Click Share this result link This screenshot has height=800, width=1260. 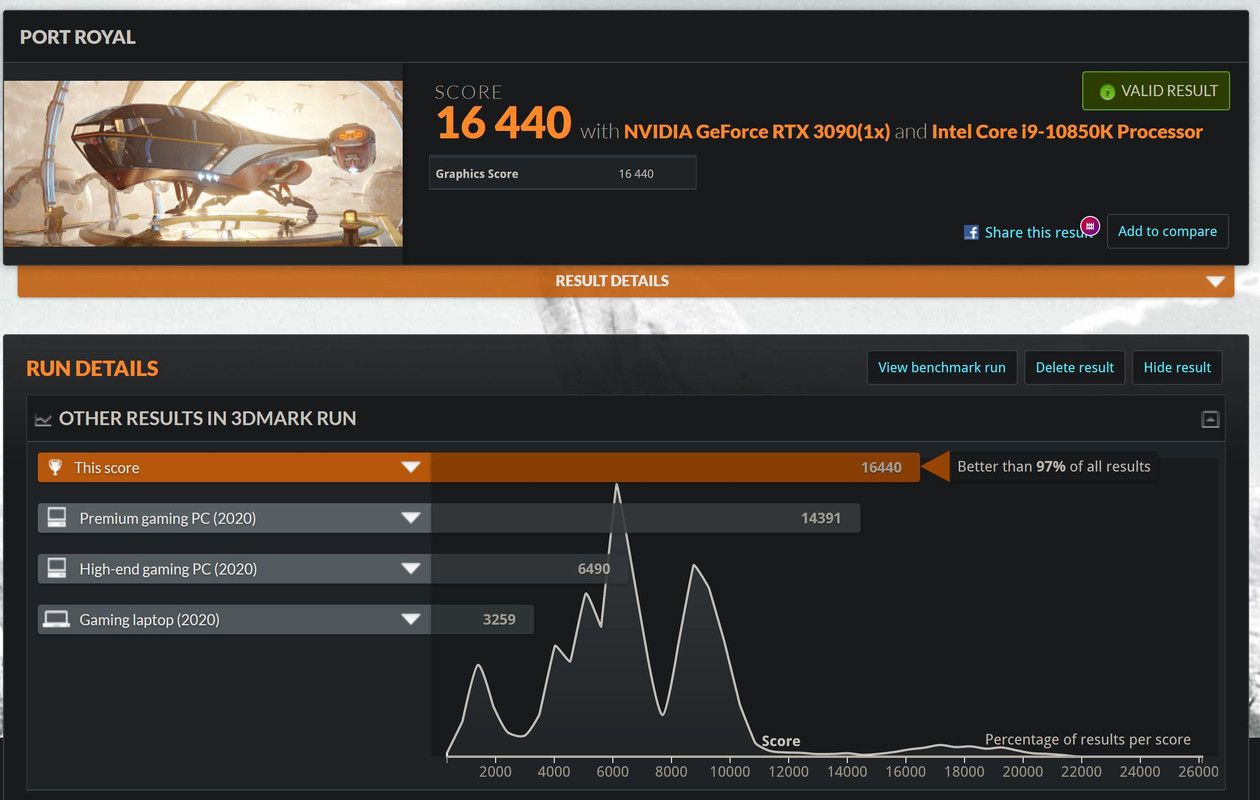click(1038, 232)
